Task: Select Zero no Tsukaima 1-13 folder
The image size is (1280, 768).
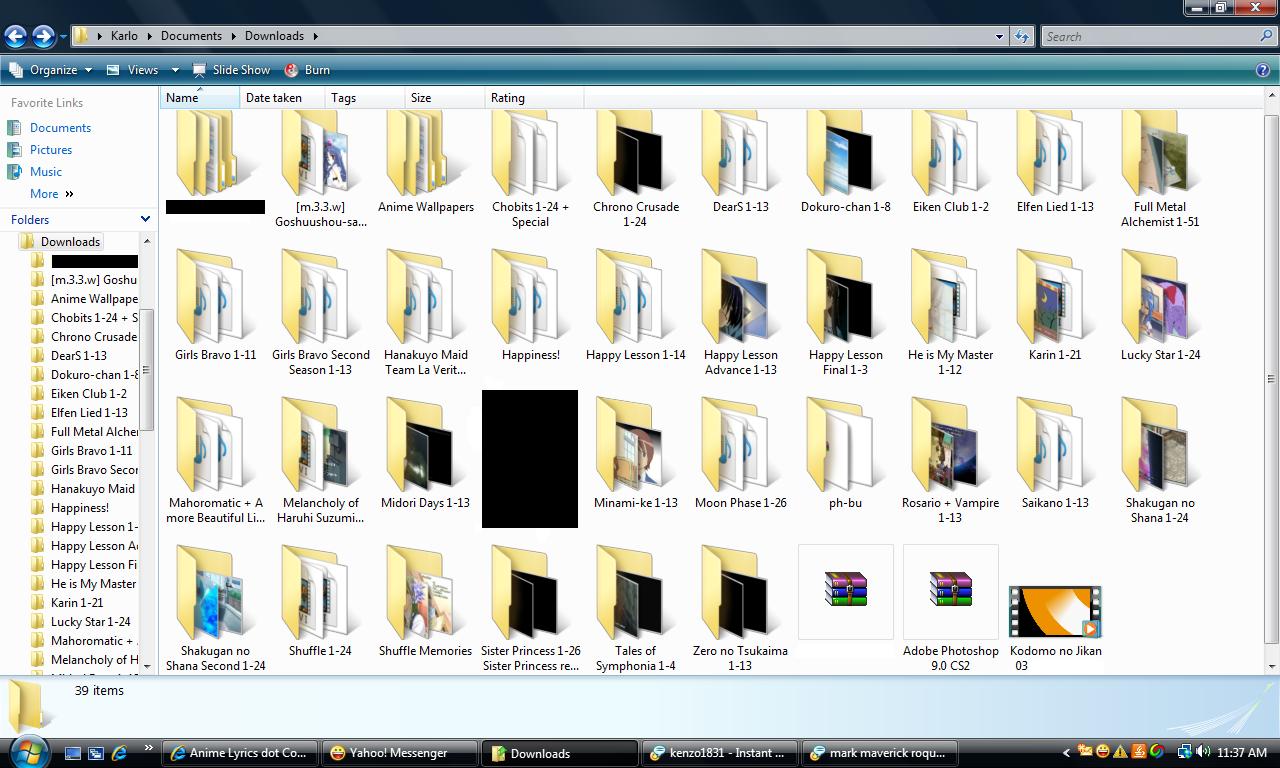Action: pyautogui.click(x=740, y=608)
